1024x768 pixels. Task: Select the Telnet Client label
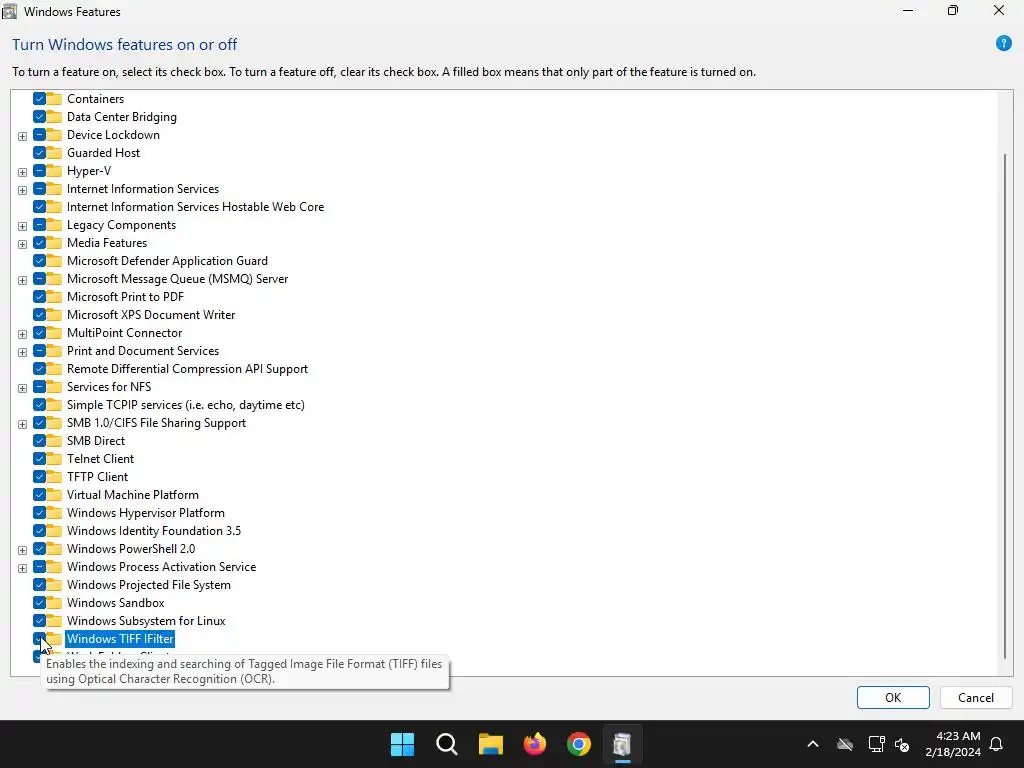point(101,458)
